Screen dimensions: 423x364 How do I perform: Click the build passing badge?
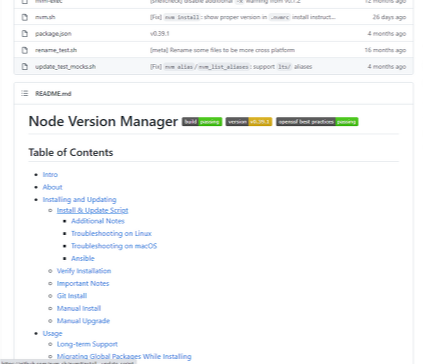point(202,122)
